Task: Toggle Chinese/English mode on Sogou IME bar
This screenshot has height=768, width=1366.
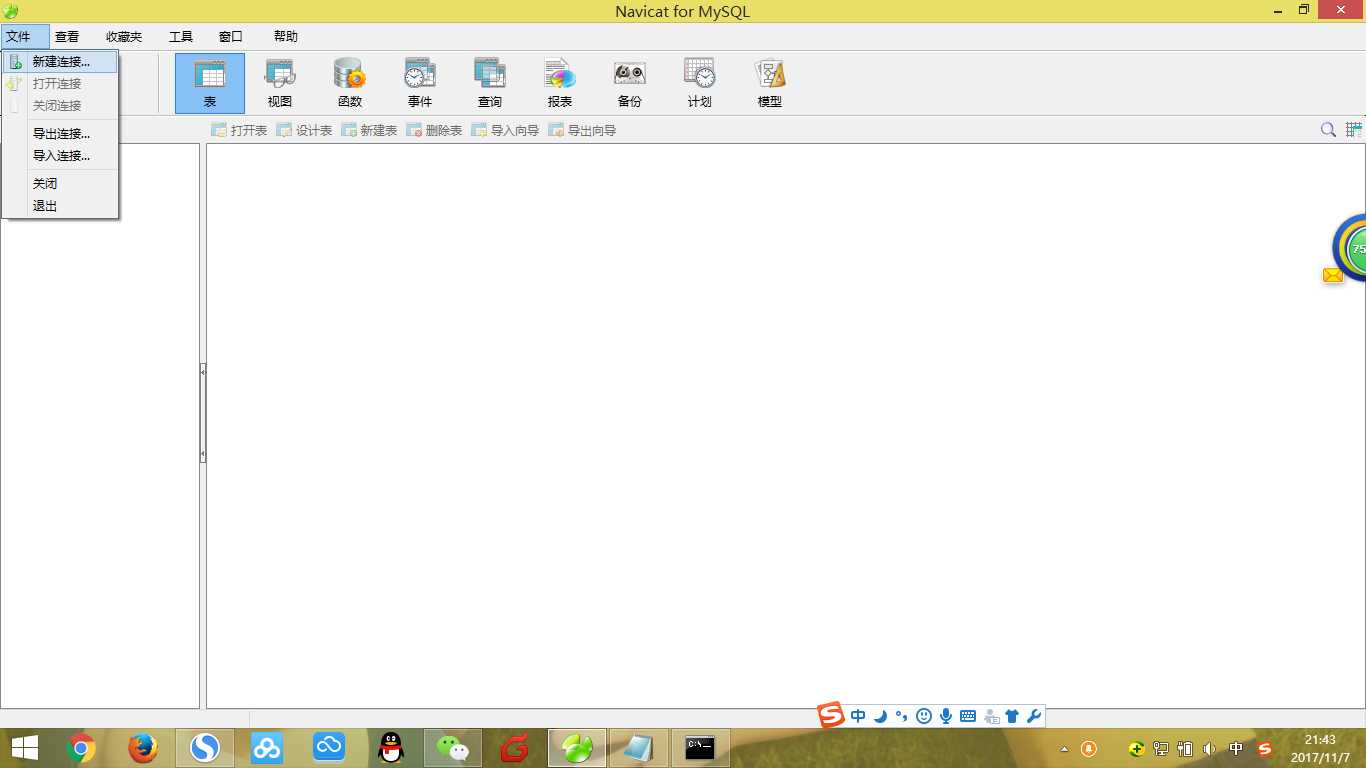Action: coord(858,716)
